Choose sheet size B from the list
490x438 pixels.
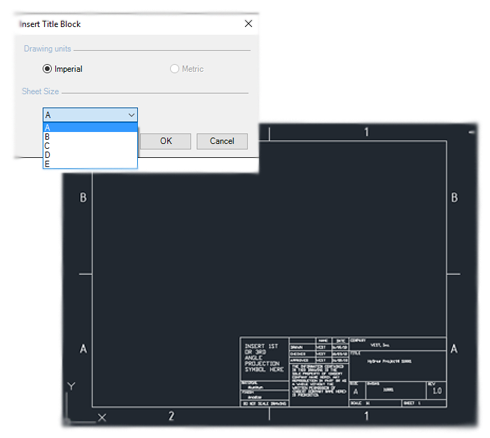[90, 137]
